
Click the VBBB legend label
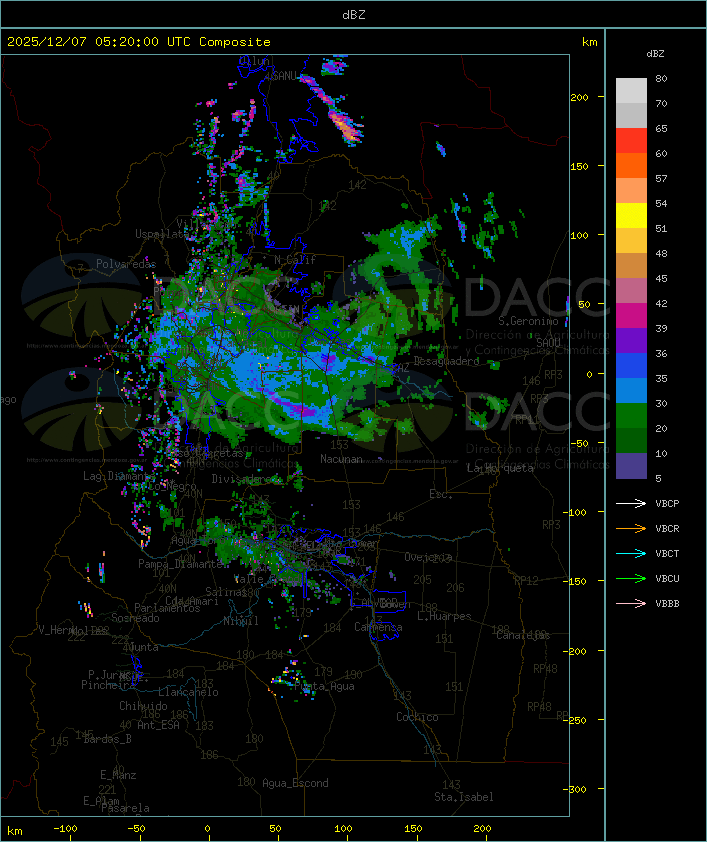(x=667, y=604)
